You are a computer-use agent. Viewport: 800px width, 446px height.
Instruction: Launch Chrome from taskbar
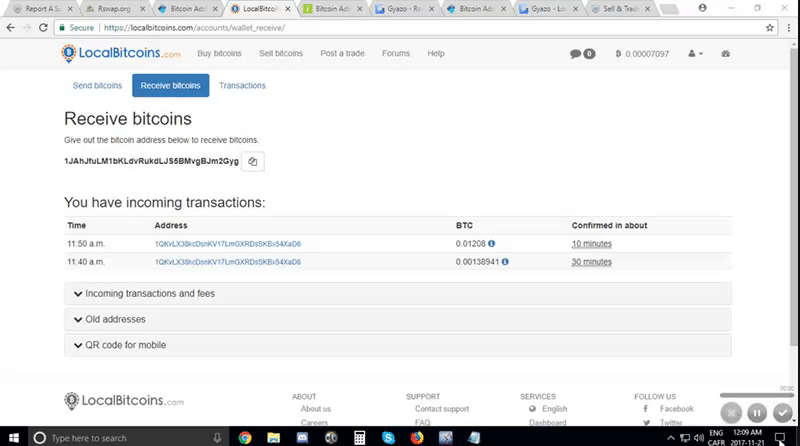(x=245, y=438)
